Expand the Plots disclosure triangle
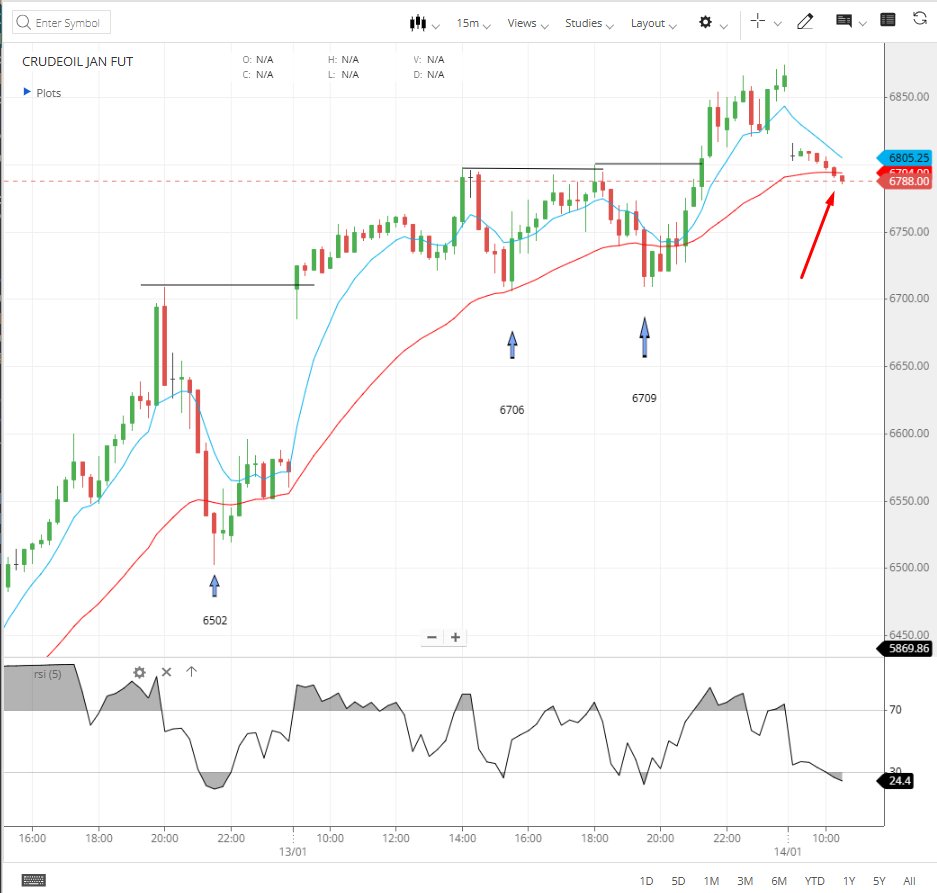Screen dimensions: 937x893 [x=27, y=92]
